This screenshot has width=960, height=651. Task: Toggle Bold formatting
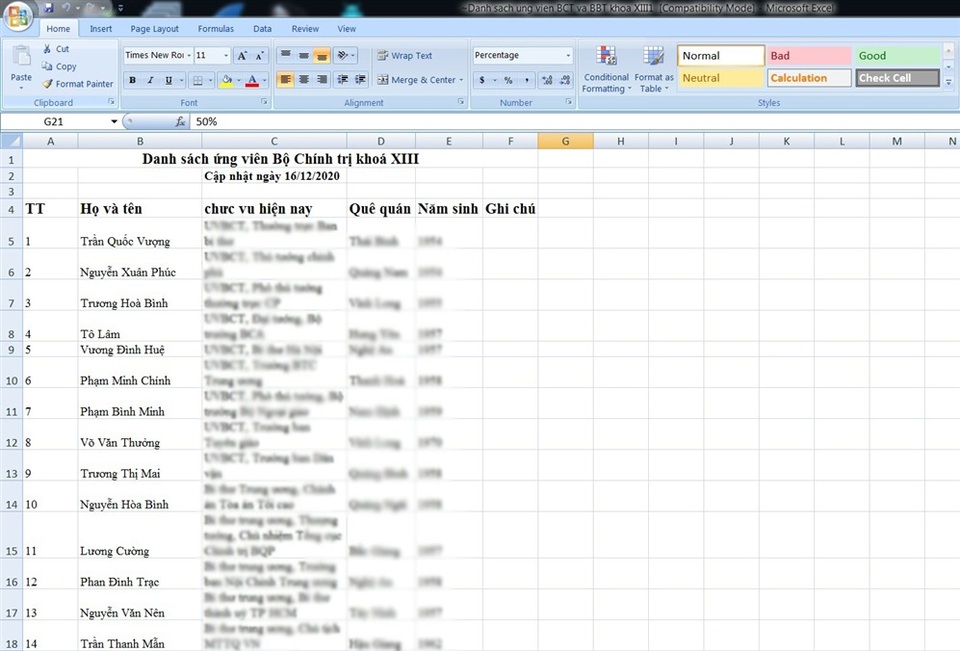132,80
